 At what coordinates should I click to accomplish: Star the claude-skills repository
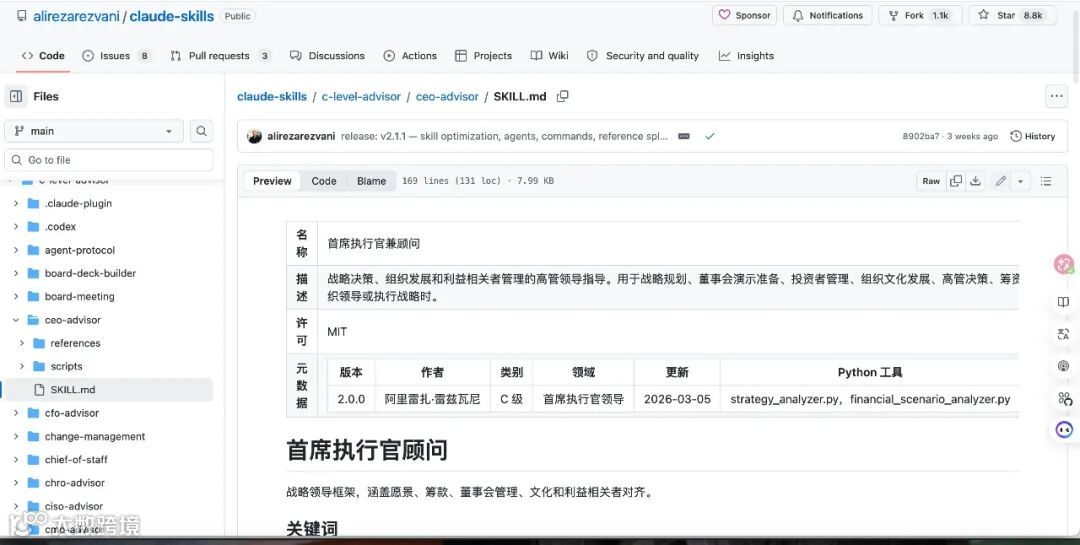coord(1012,15)
